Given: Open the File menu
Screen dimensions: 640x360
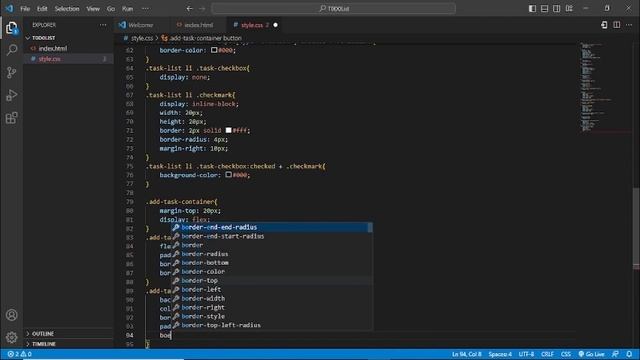Looking at the screenshot, I should 25,8.
